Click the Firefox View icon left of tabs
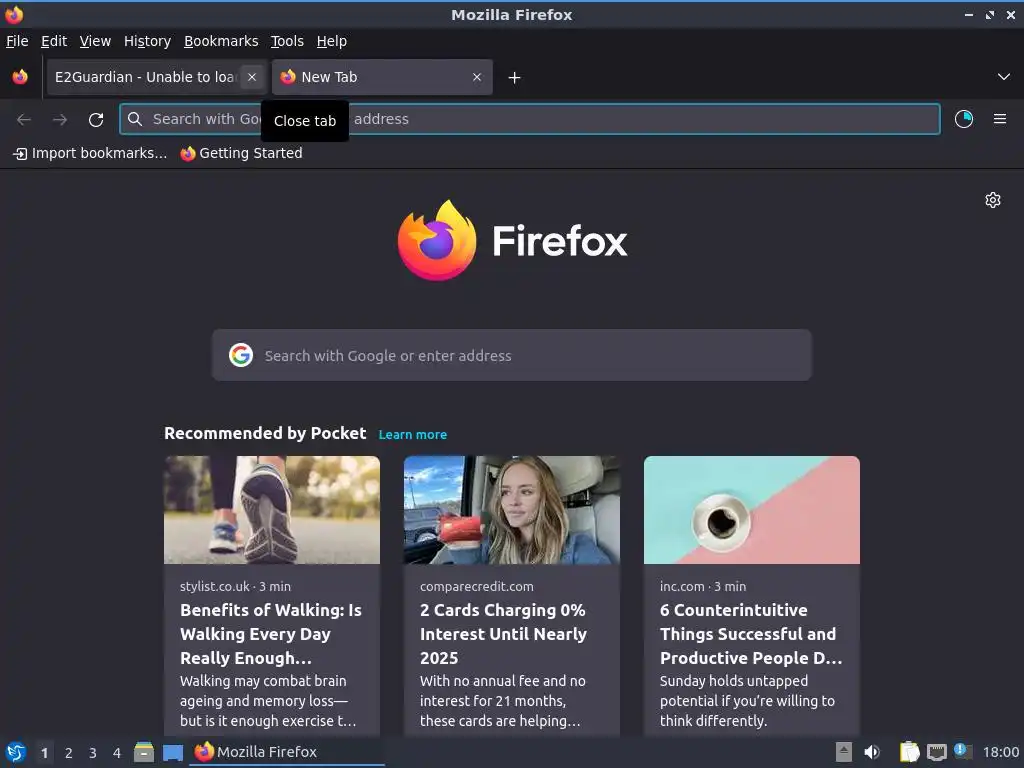1024x768 pixels. (20, 77)
